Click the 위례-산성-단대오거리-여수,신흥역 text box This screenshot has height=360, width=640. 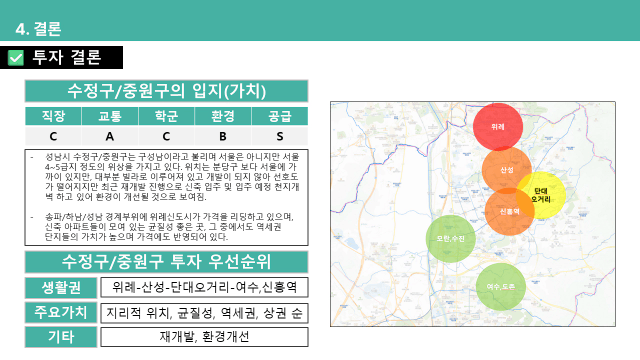click(204, 288)
